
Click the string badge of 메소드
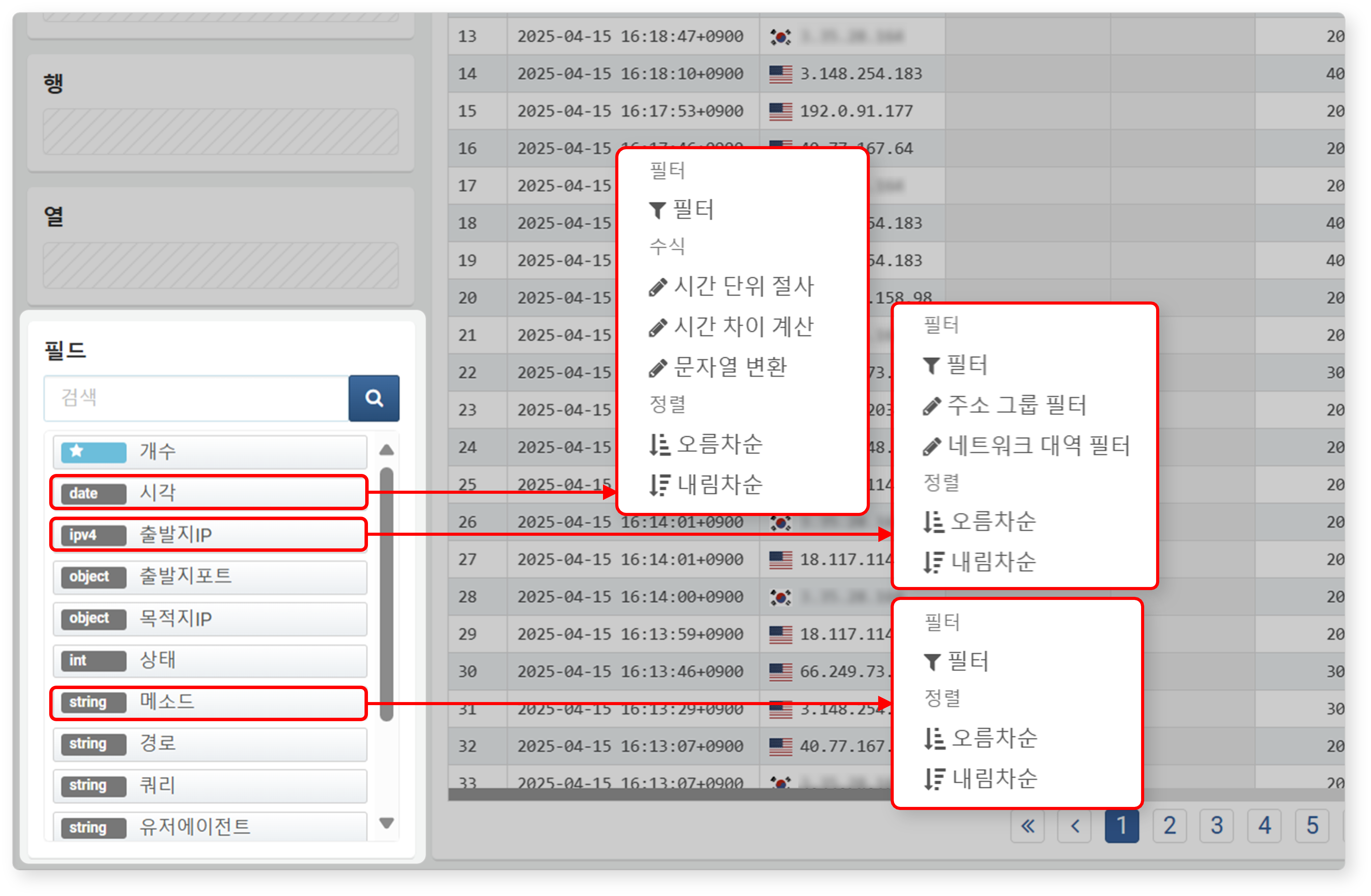93,702
